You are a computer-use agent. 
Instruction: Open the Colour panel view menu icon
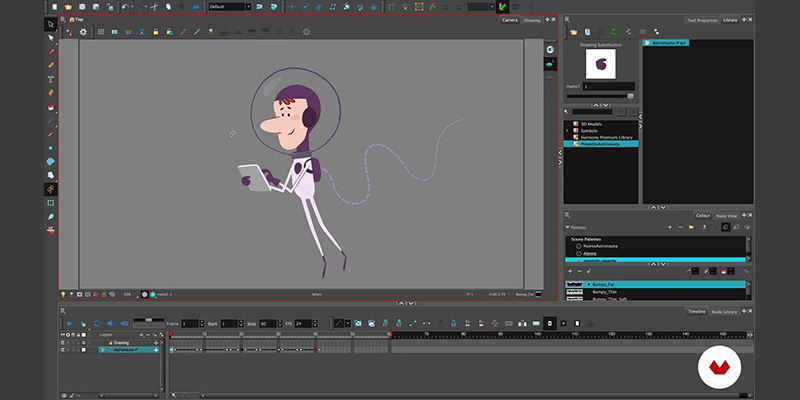(567, 215)
